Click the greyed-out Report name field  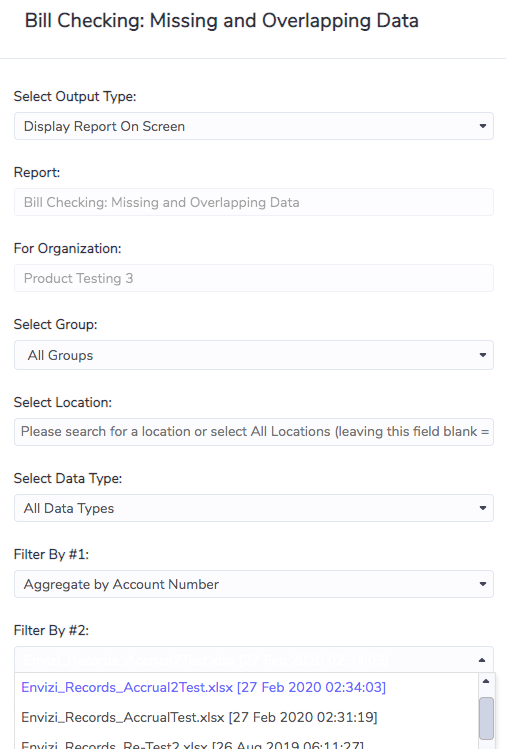254,202
